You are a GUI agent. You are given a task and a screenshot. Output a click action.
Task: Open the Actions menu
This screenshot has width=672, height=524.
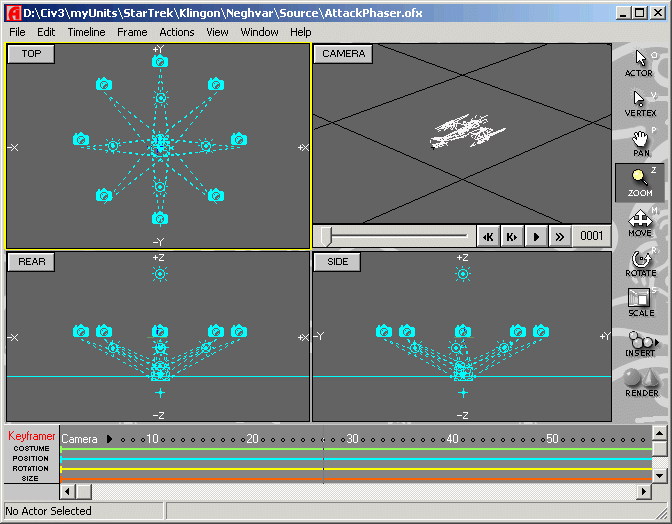coord(177,32)
